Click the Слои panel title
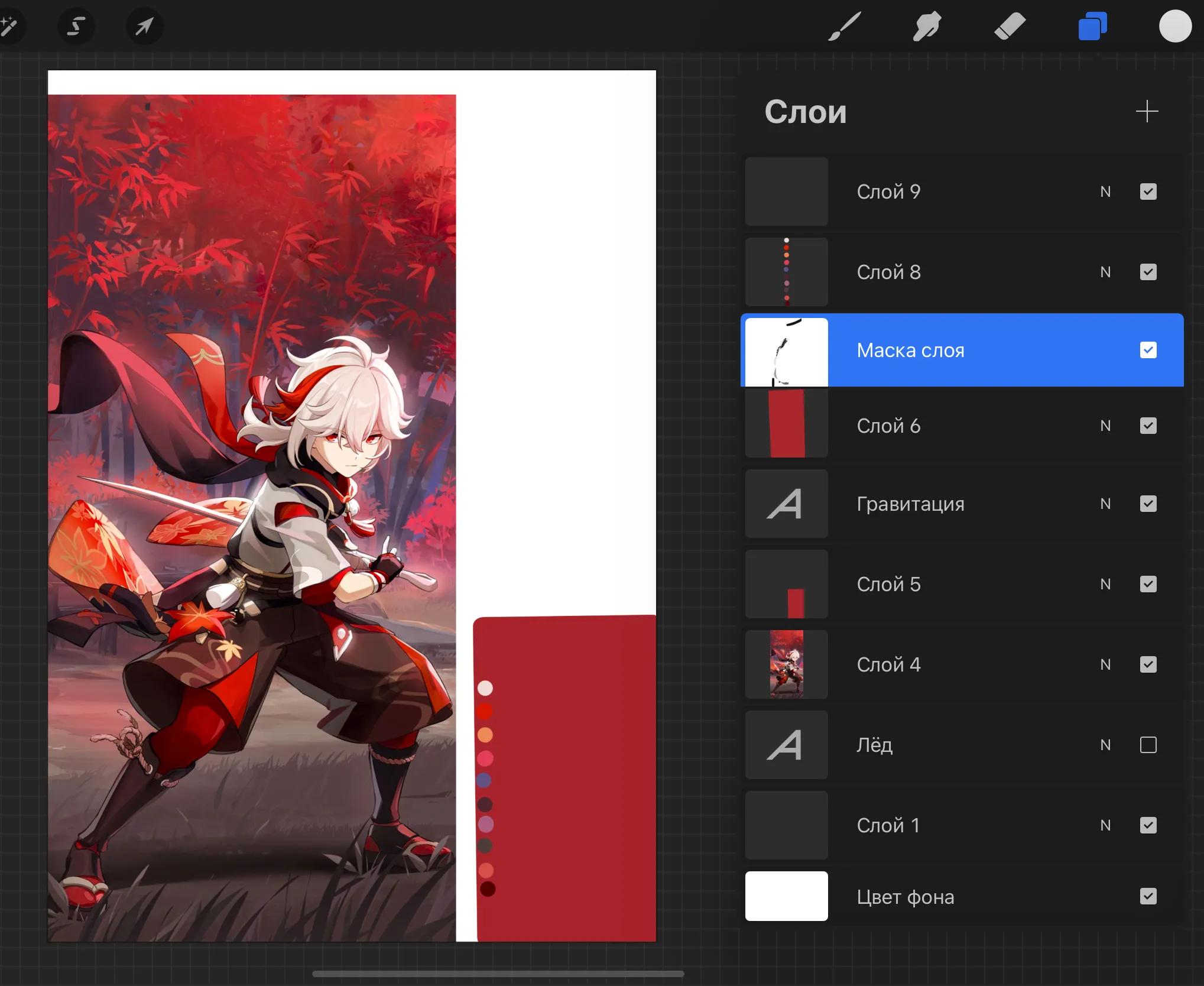This screenshot has width=1204, height=986. pos(805,112)
